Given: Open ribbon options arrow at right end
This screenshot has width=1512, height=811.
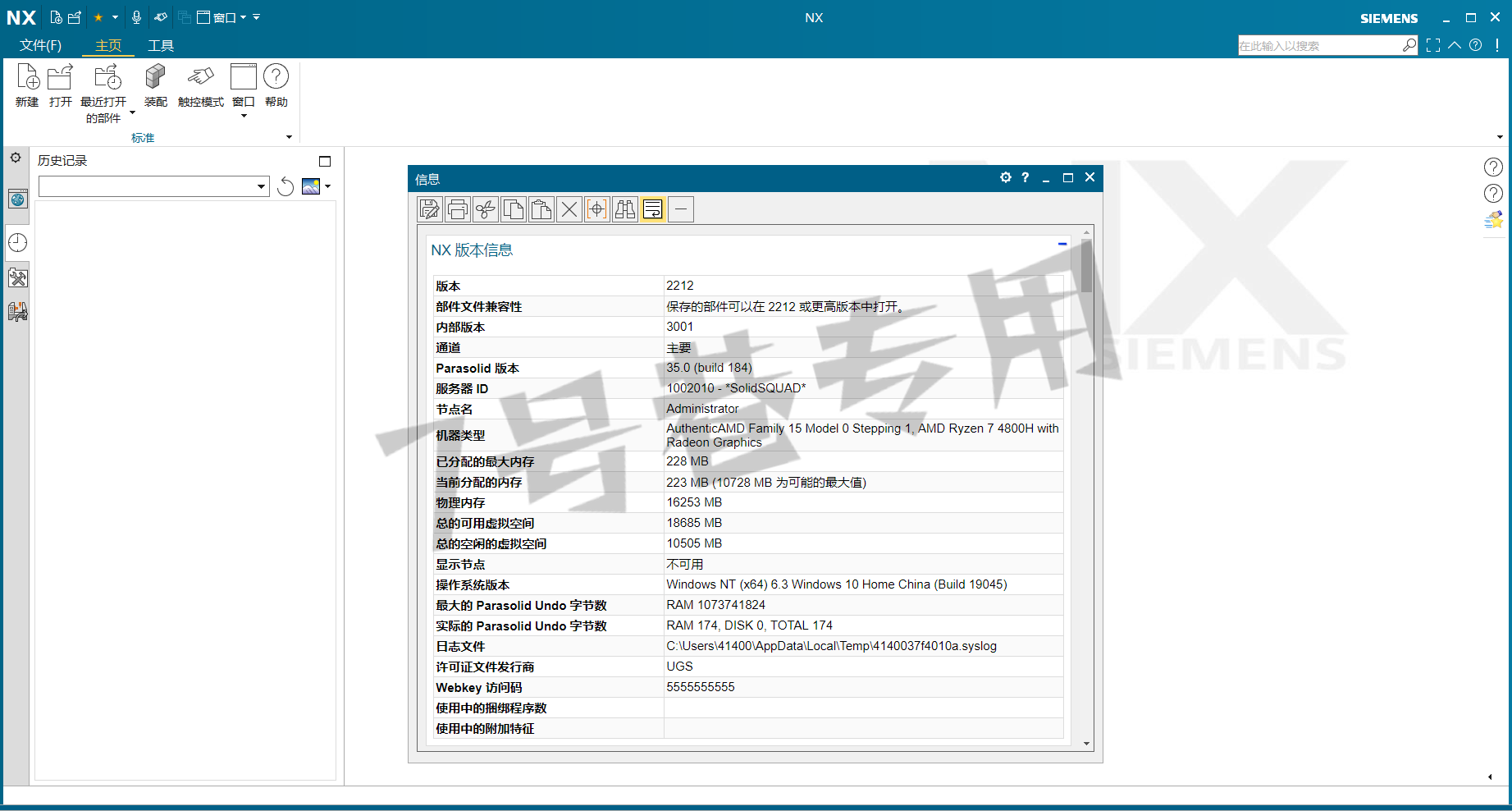Looking at the screenshot, I should click(1500, 137).
